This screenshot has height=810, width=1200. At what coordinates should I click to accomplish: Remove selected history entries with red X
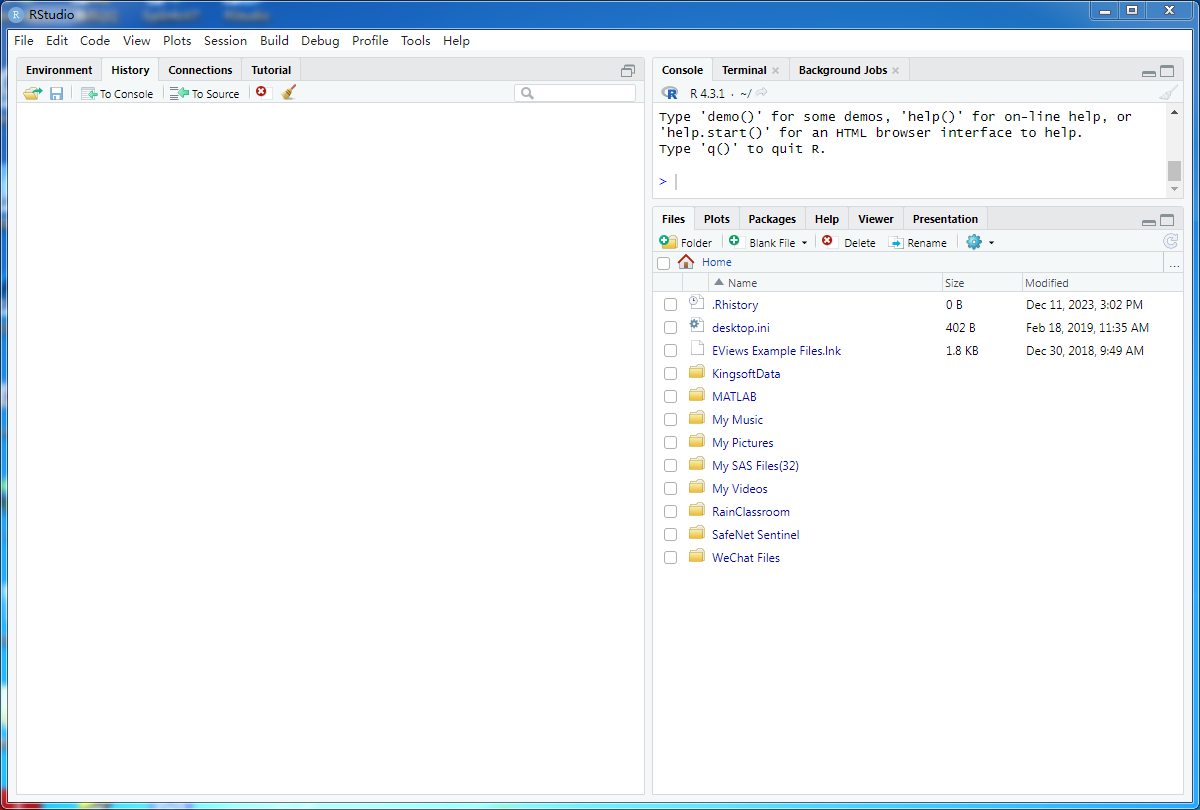262,92
